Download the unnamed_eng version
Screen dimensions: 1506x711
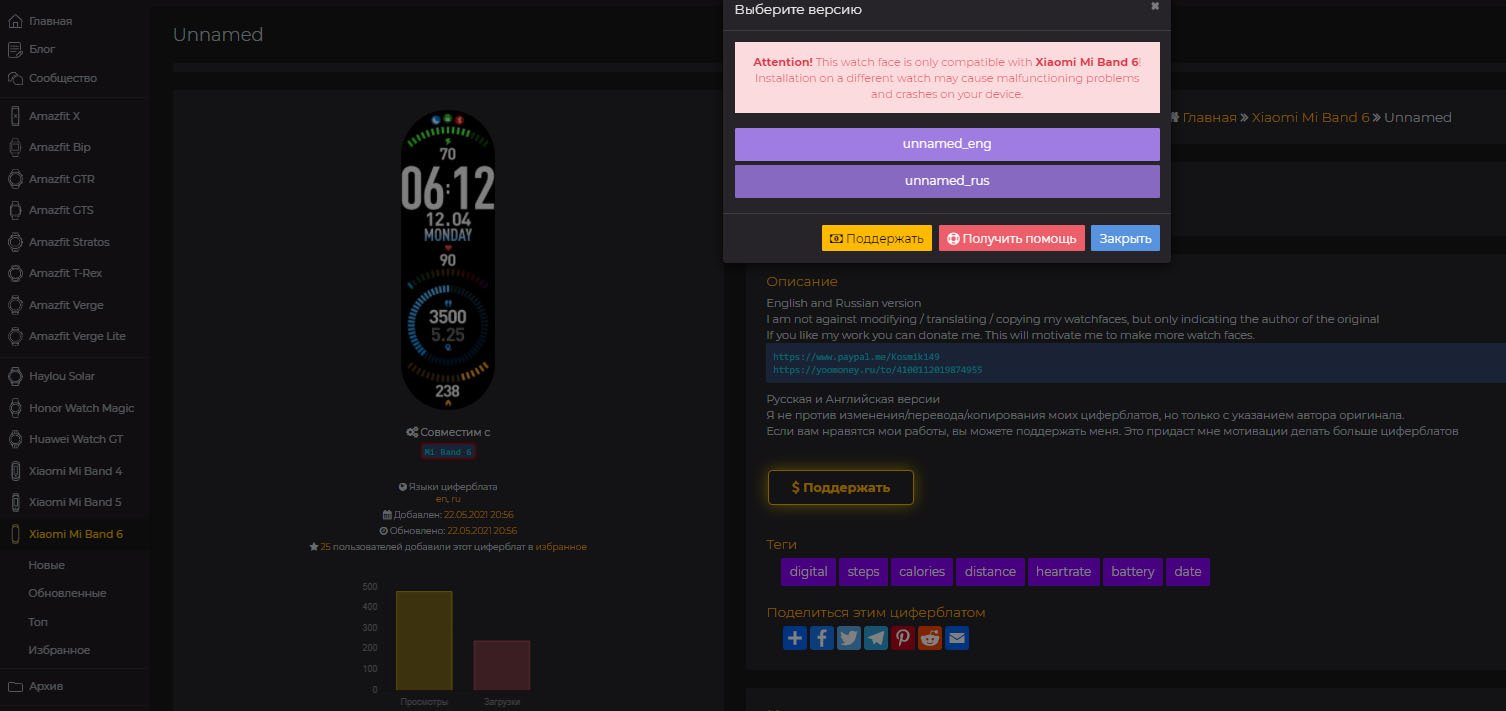click(x=946, y=144)
